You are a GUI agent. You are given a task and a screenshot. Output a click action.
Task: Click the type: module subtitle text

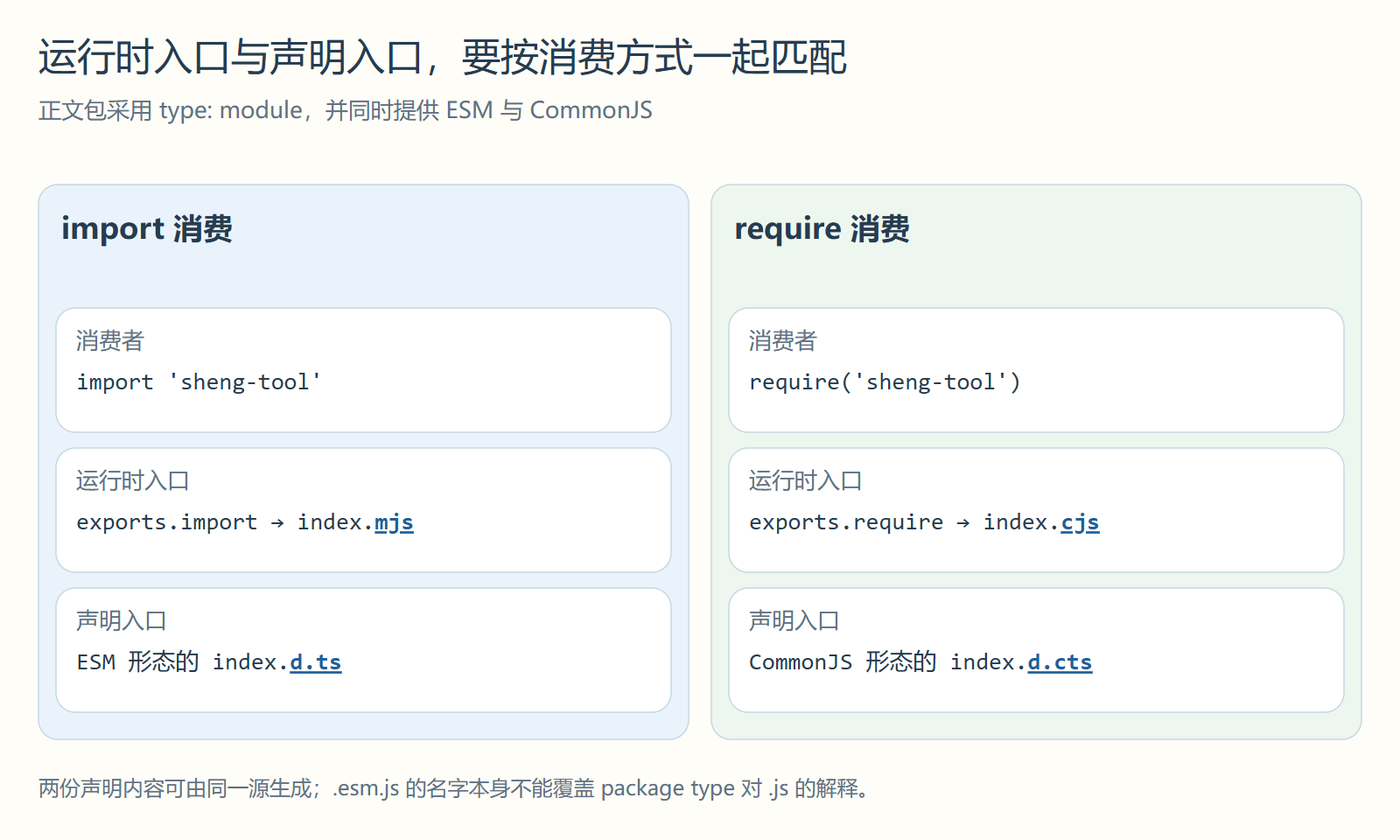click(x=231, y=110)
